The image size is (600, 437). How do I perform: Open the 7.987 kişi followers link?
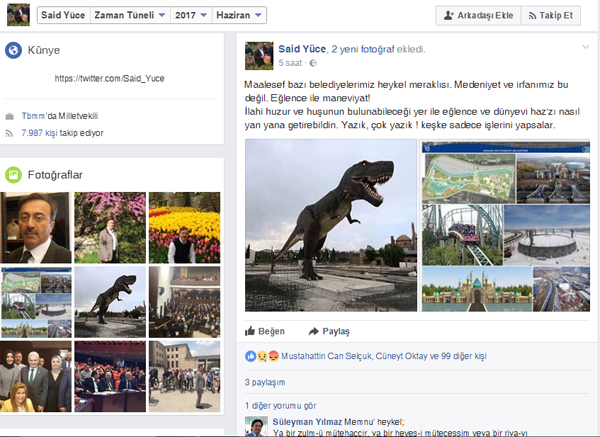click(39, 133)
